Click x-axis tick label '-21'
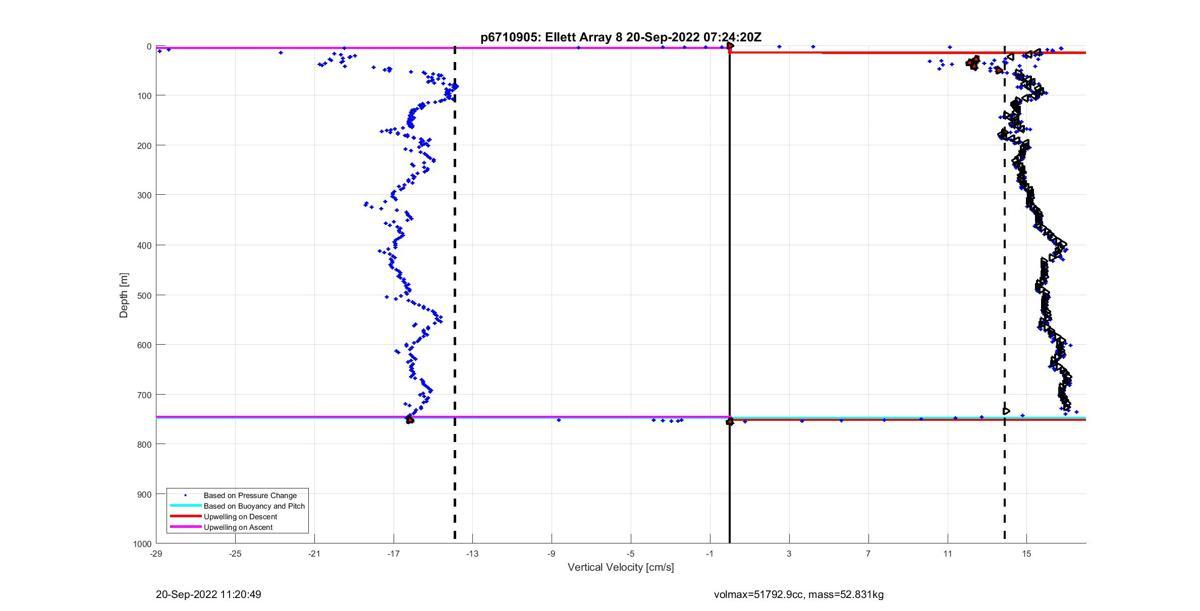The width and height of the screenshot is (1200, 611). pos(314,553)
